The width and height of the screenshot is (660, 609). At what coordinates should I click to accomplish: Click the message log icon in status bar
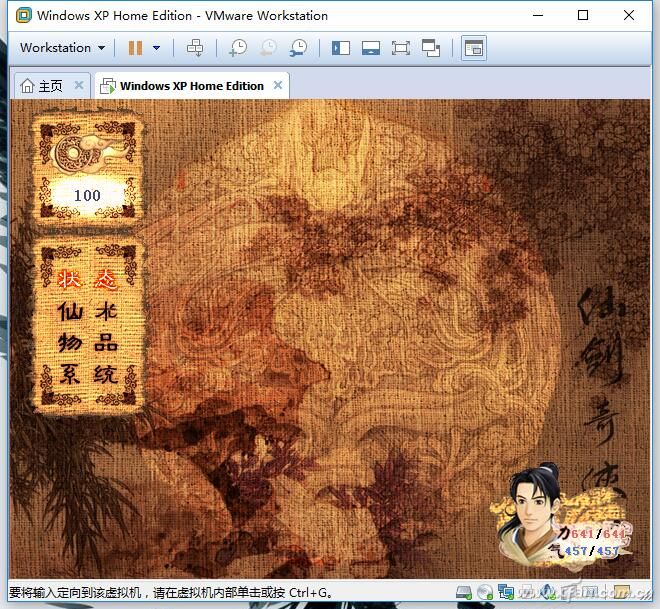click(622, 592)
